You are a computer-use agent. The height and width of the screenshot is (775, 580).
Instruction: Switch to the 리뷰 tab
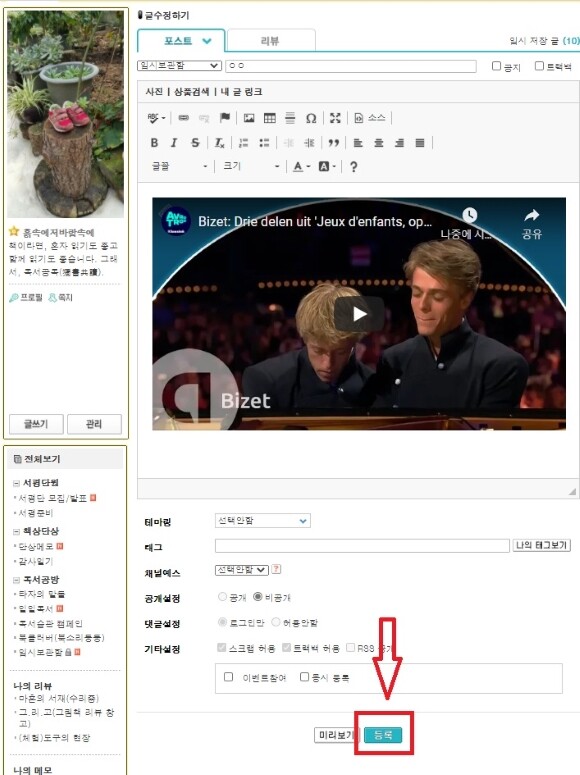tap(270, 41)
